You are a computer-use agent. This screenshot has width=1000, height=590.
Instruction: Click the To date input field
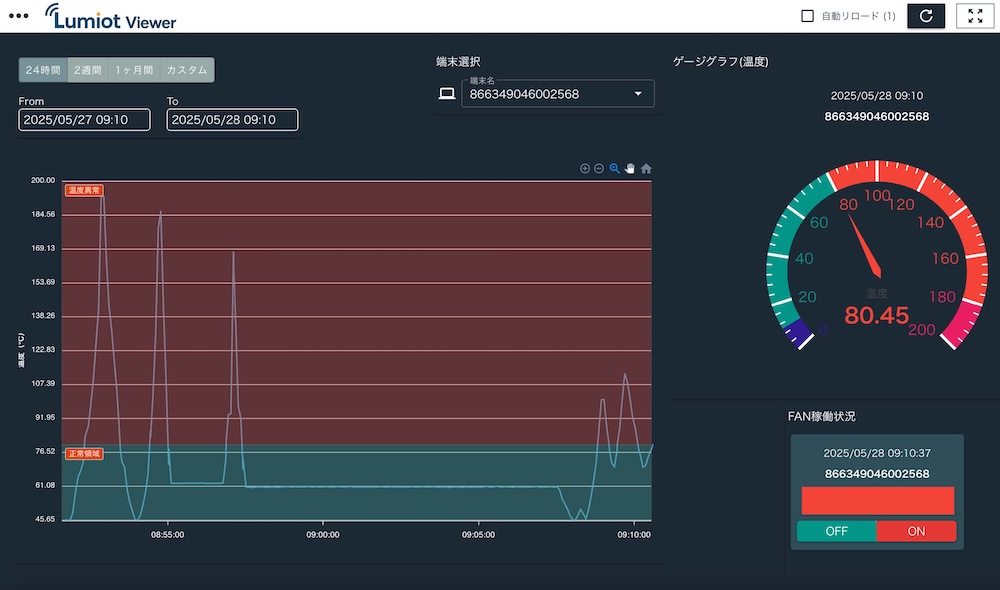click(x=232, y=120)
